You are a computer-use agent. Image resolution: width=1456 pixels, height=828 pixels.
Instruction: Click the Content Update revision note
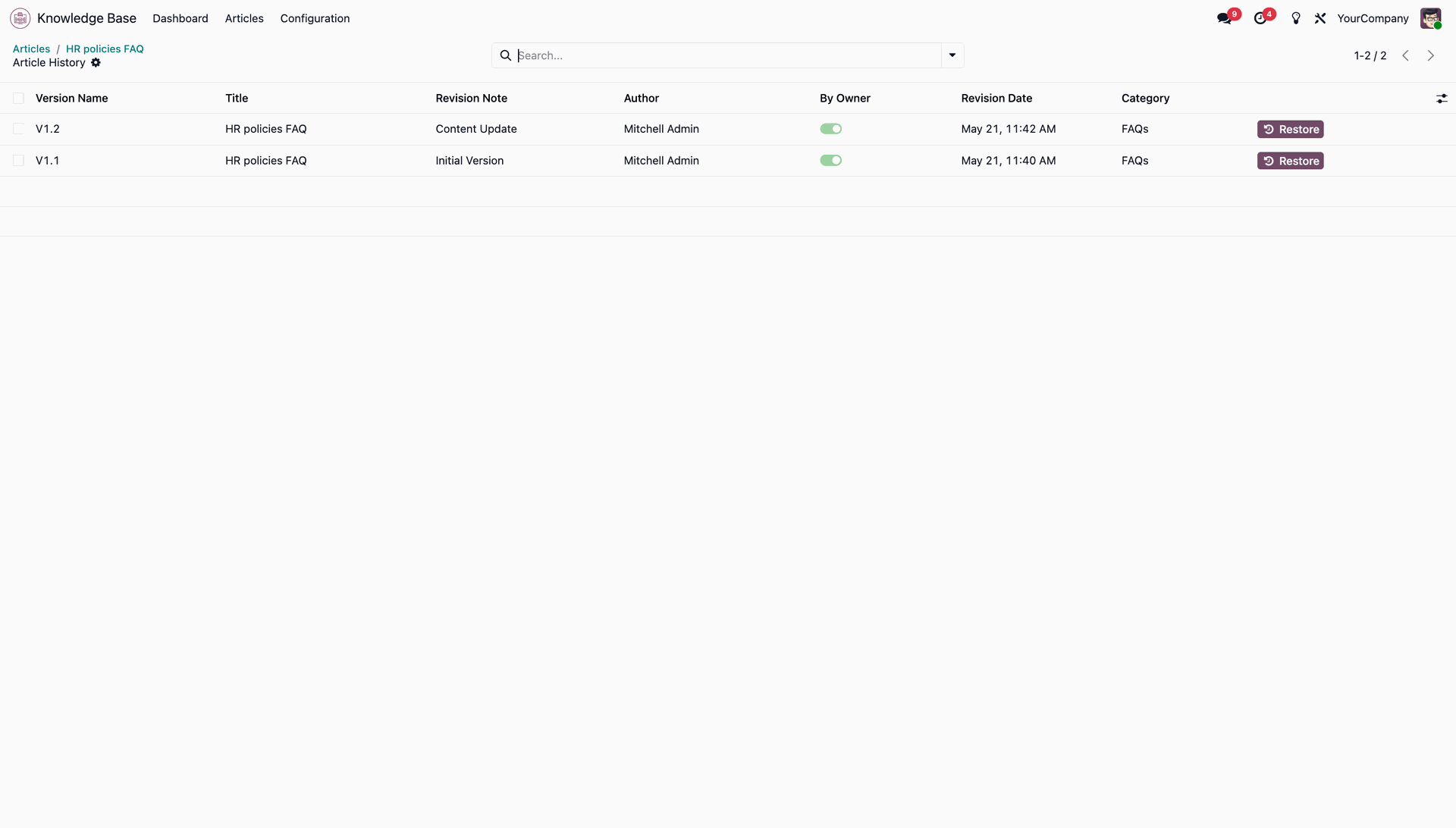click(x=476, y=129)
